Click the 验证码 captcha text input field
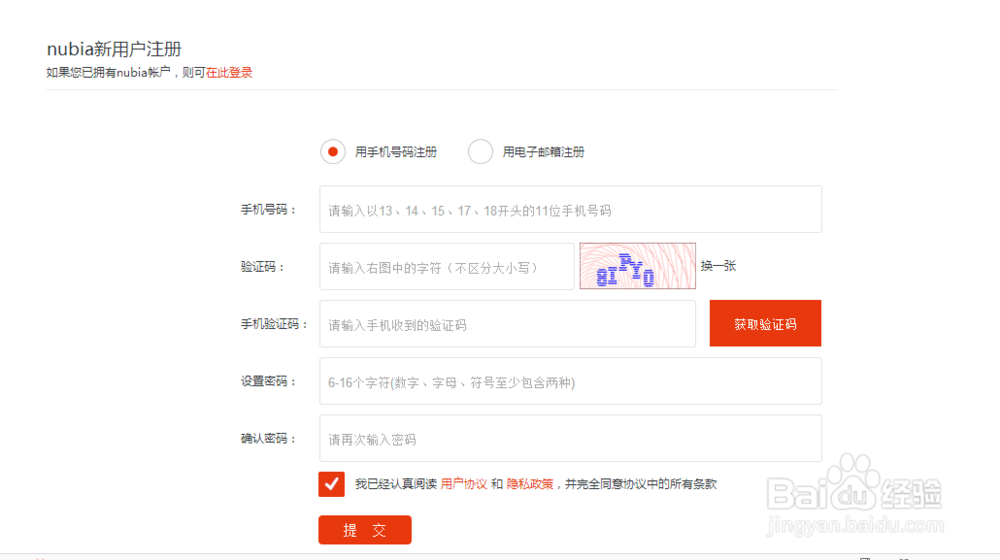This screenshot has width=1000, height=560. 446,267
